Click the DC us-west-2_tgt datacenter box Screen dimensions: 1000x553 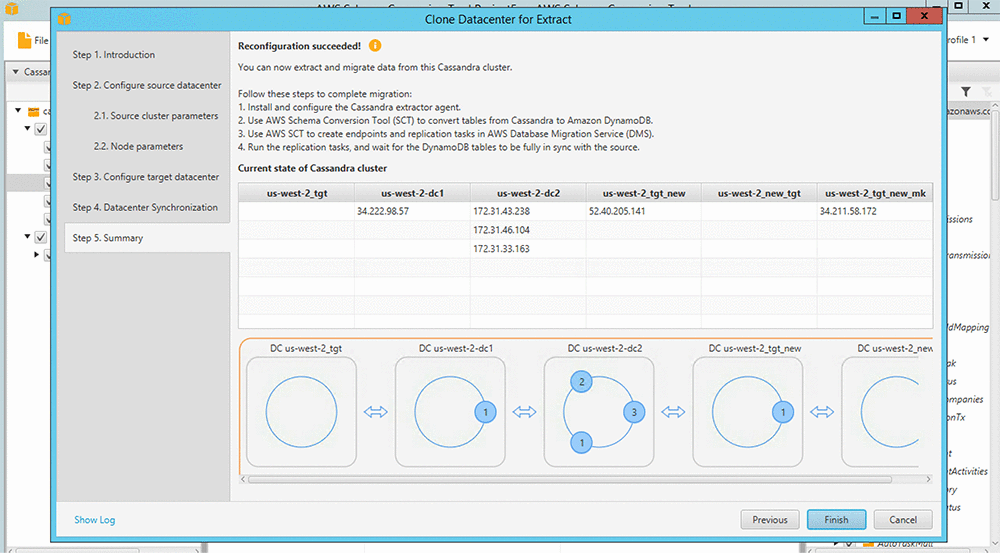tap(302, 412)
